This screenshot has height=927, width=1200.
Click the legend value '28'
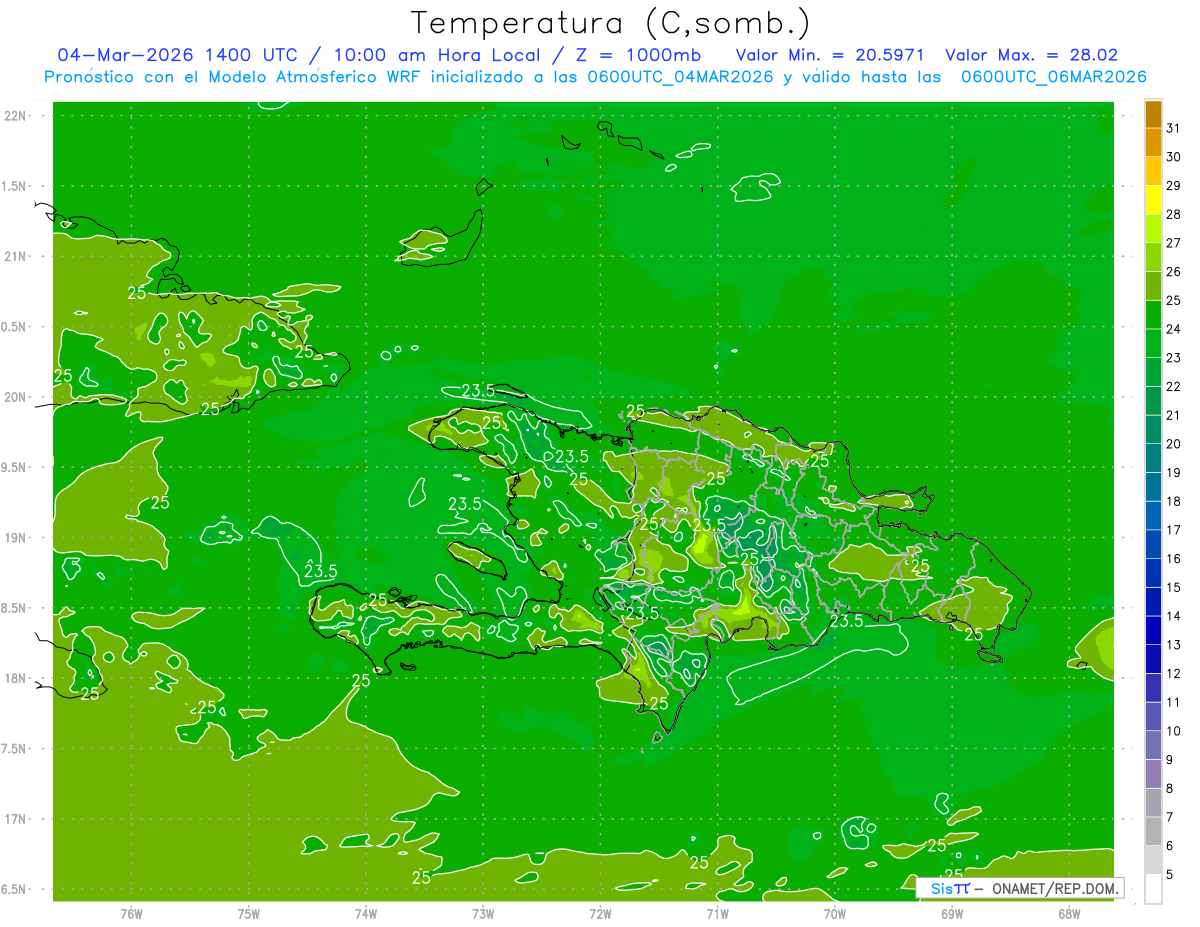pos(1173,214)
